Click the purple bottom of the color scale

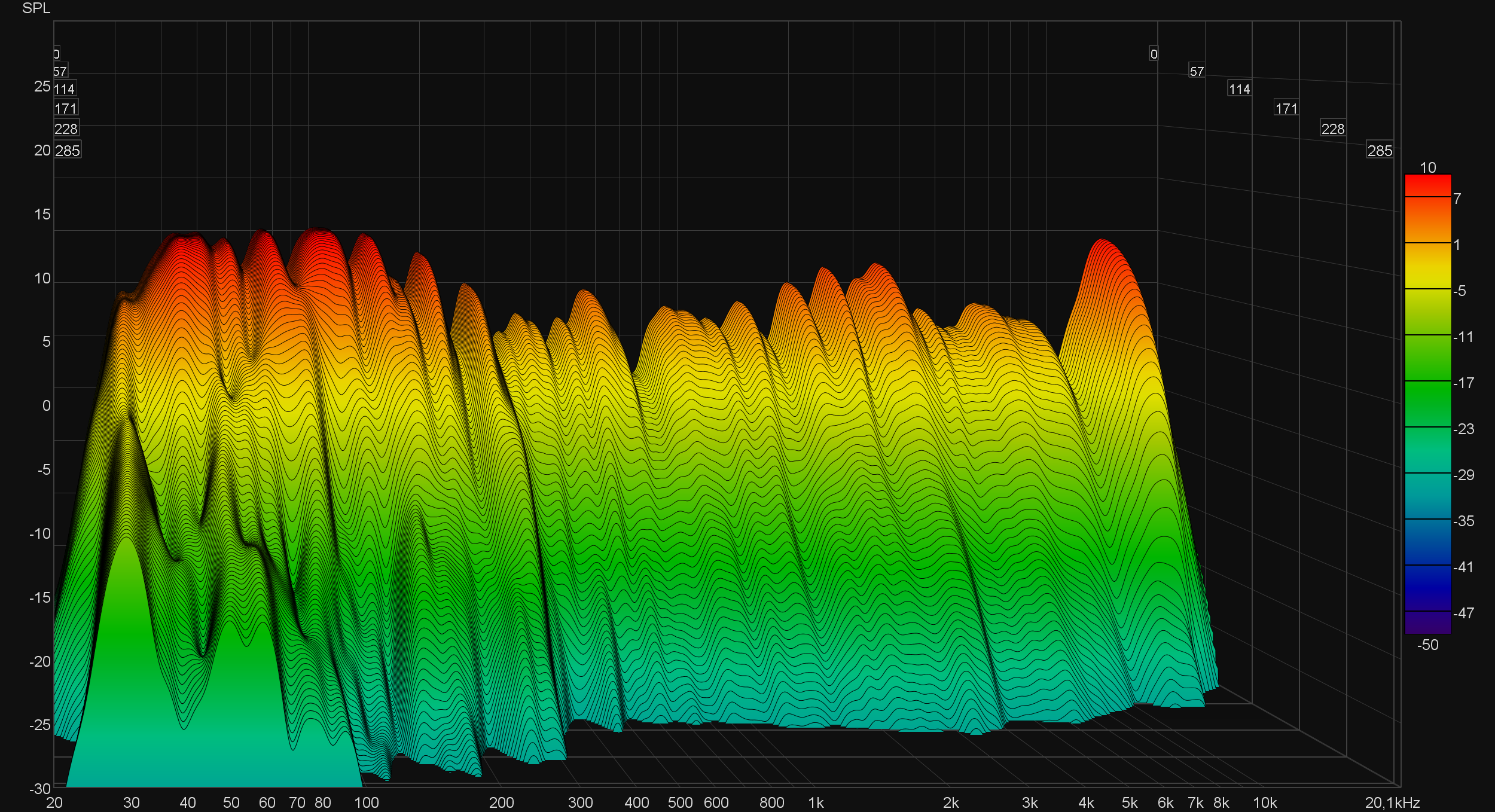[x=1427, y=624]
